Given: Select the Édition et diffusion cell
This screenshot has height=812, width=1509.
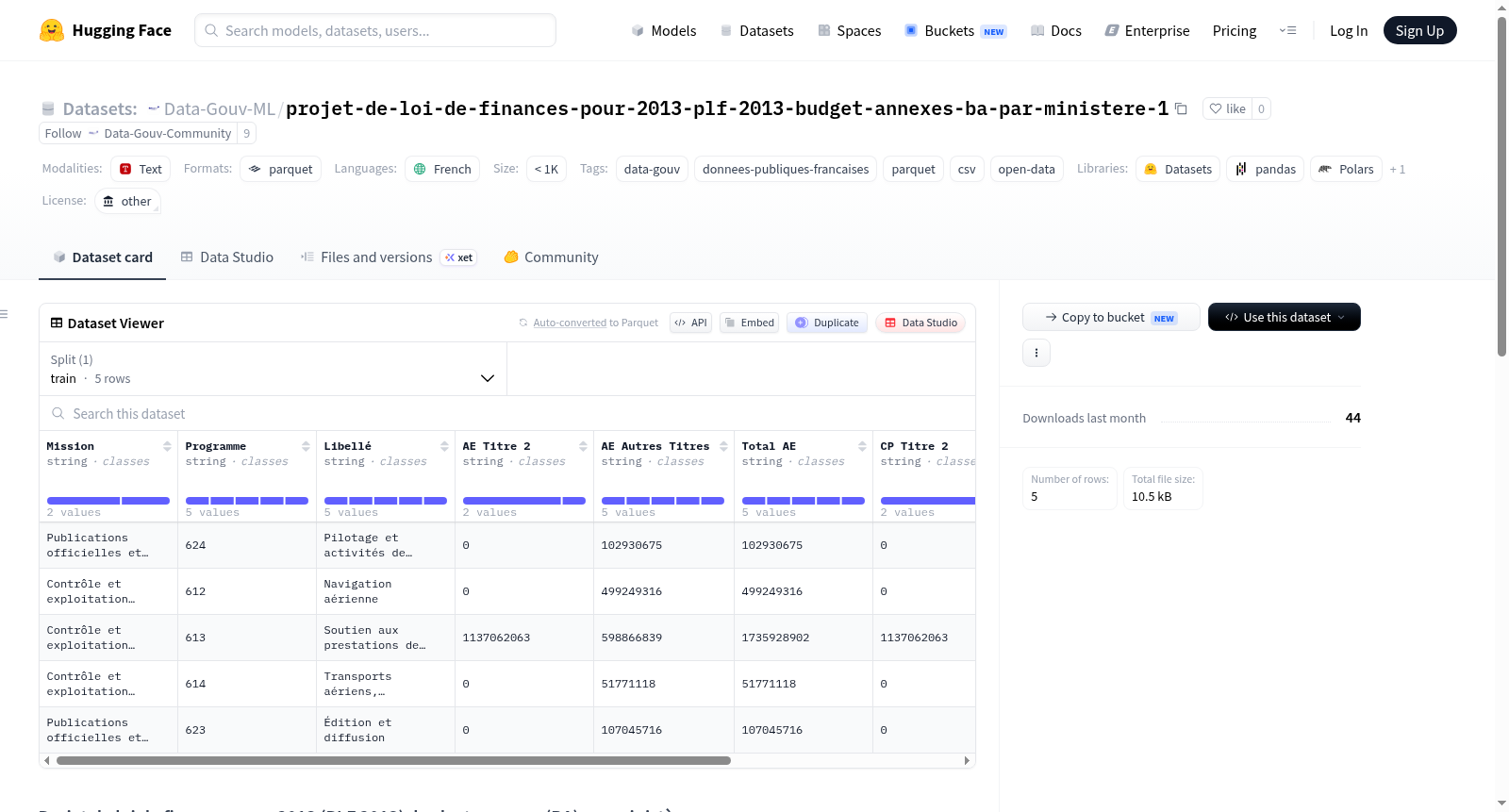Looking at the screenshot, I should coord(386,730).
